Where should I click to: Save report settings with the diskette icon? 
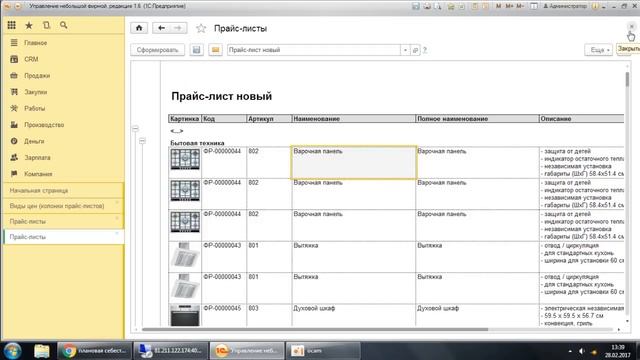tap(196, 50)
